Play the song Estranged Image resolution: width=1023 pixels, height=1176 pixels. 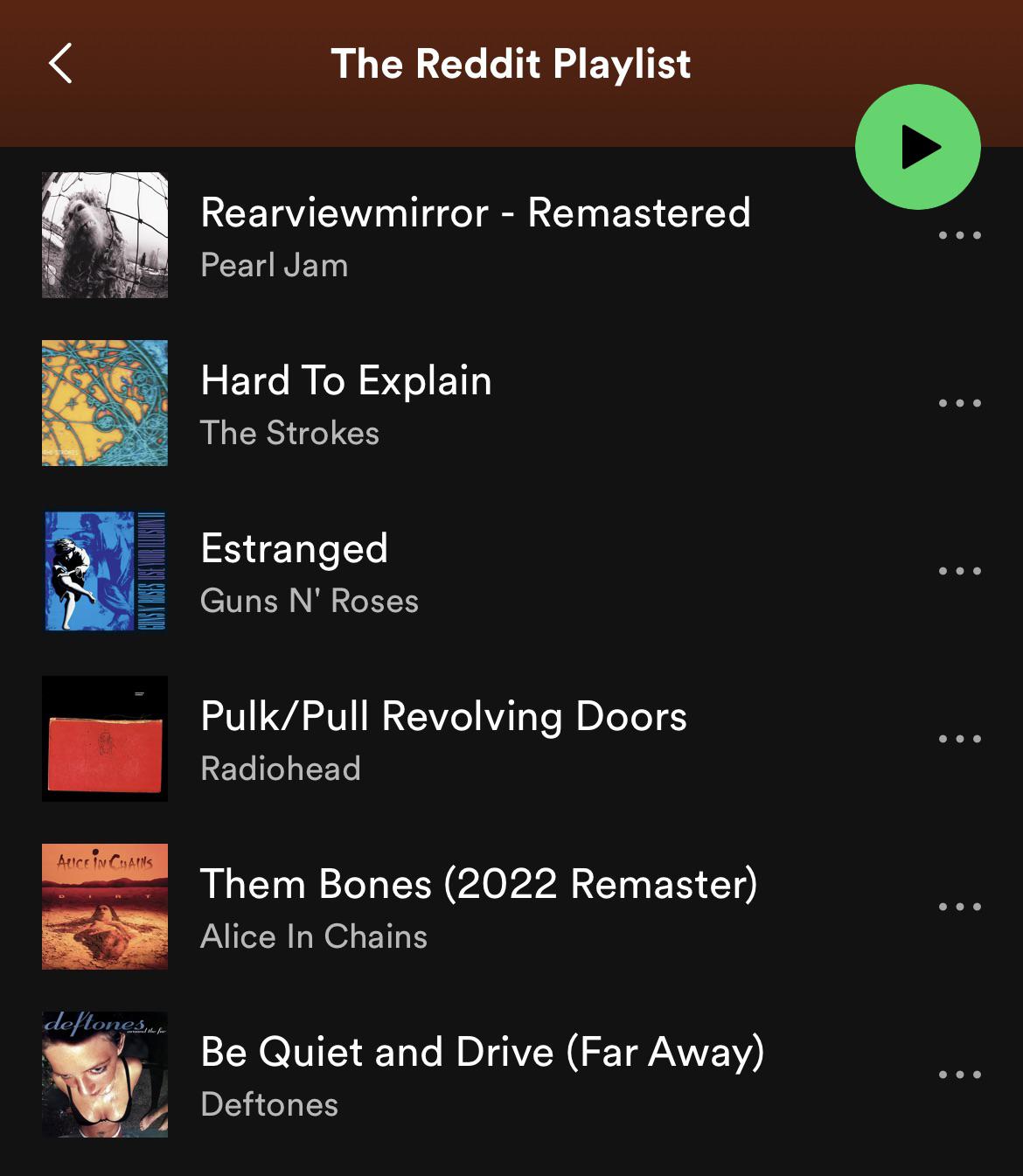pyautogui.click(x=294, y=549)
